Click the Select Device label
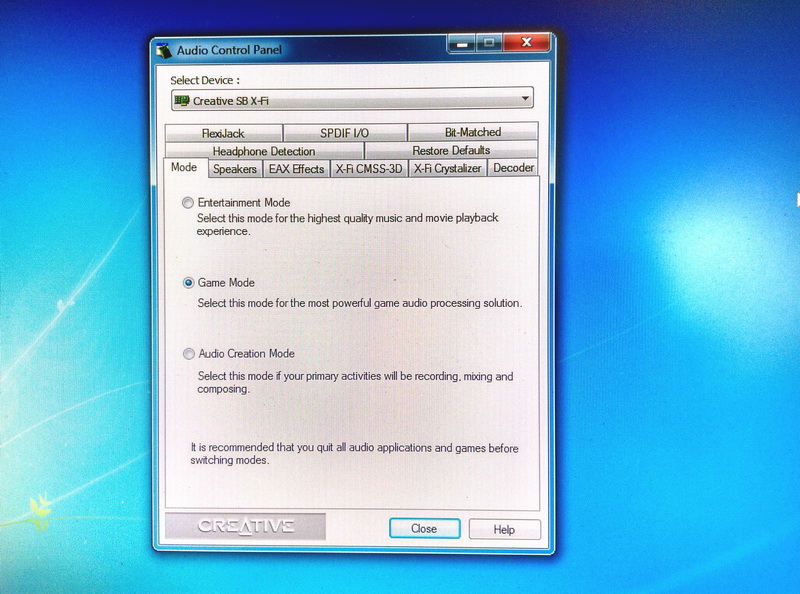This screenshot has height=594, width=800. pyautogui.click(x=205, y=80)
